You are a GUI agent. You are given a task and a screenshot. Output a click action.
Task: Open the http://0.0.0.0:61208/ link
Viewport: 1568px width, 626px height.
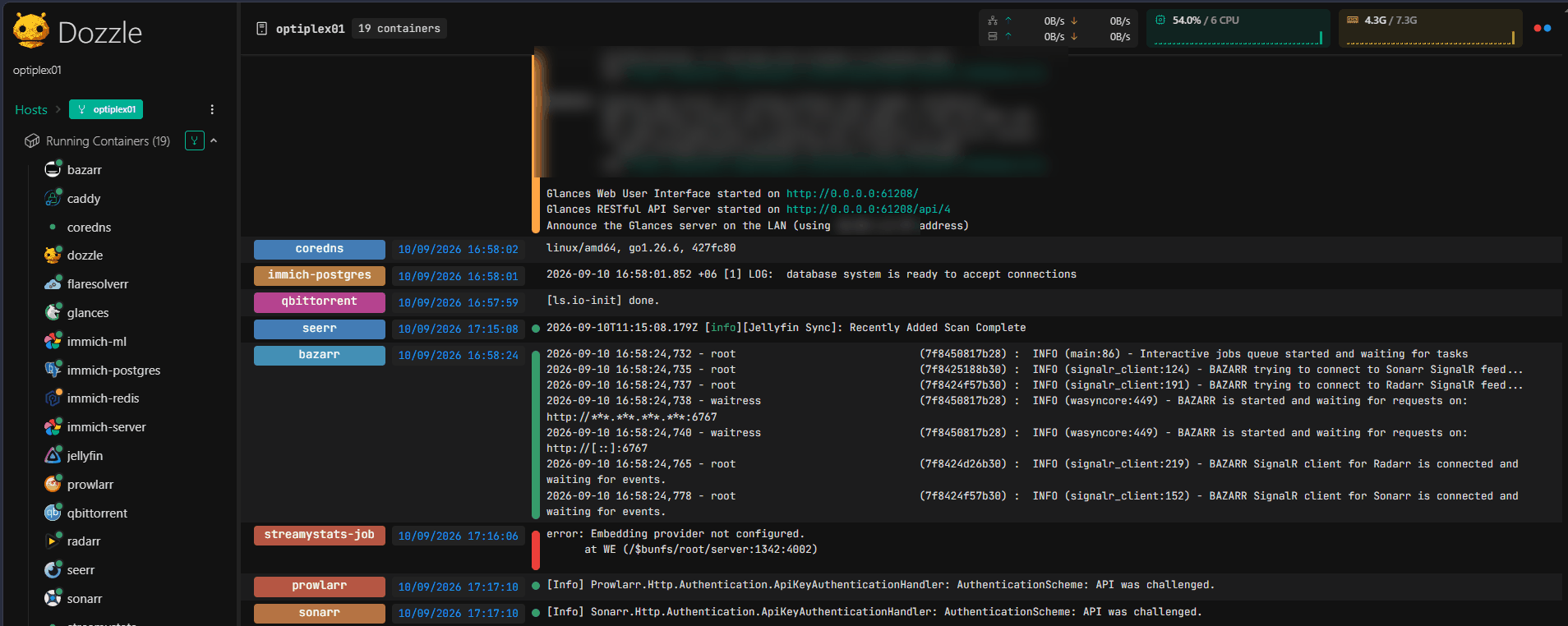click(x=852, y=194)
